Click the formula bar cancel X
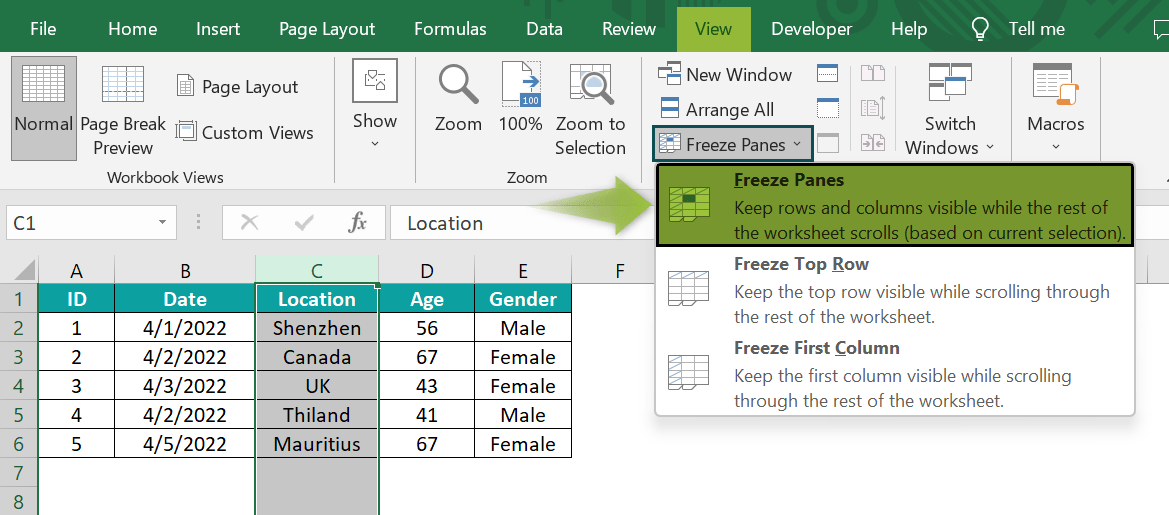1169x515 pixels. tap(250, 223)
